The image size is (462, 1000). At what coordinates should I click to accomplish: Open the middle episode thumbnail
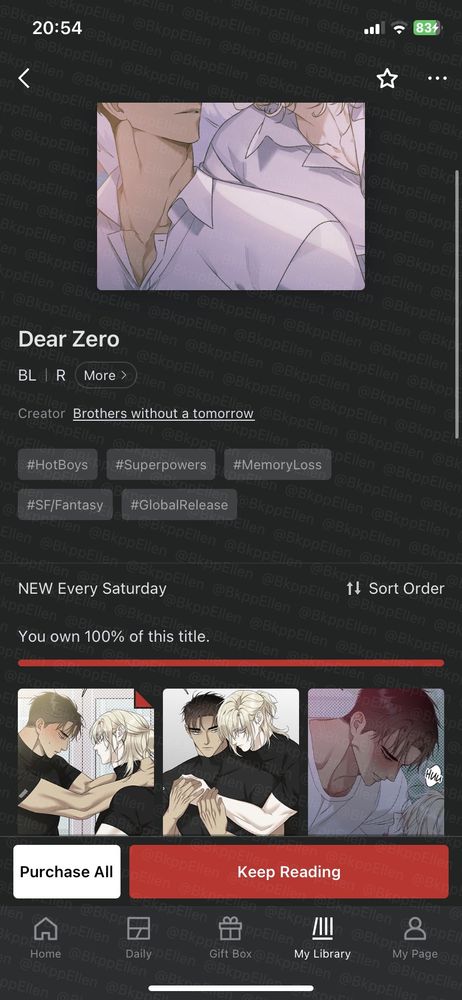pyautogui.click(x=231, y=762)
